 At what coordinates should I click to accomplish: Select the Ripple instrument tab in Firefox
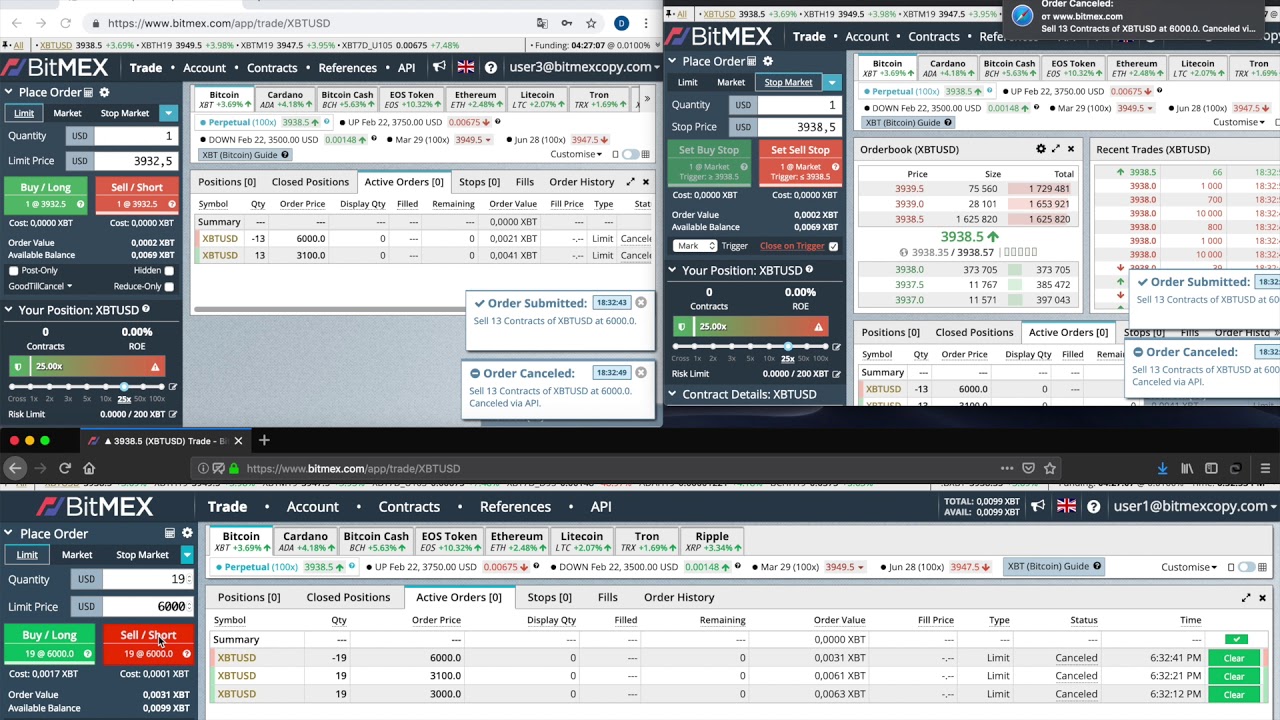[712, 541]
